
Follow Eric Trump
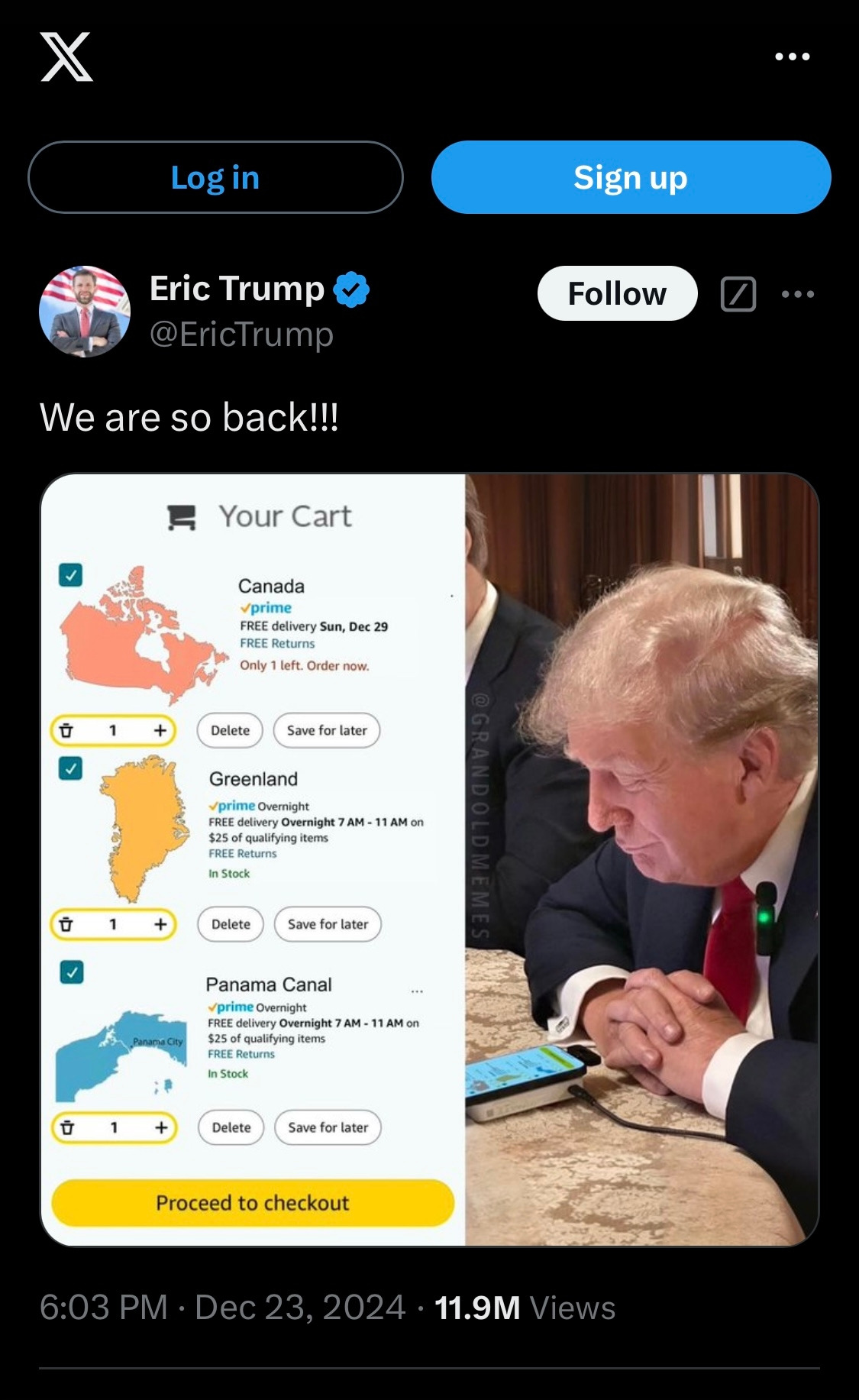pyautogui.click(x=617, y=293)
